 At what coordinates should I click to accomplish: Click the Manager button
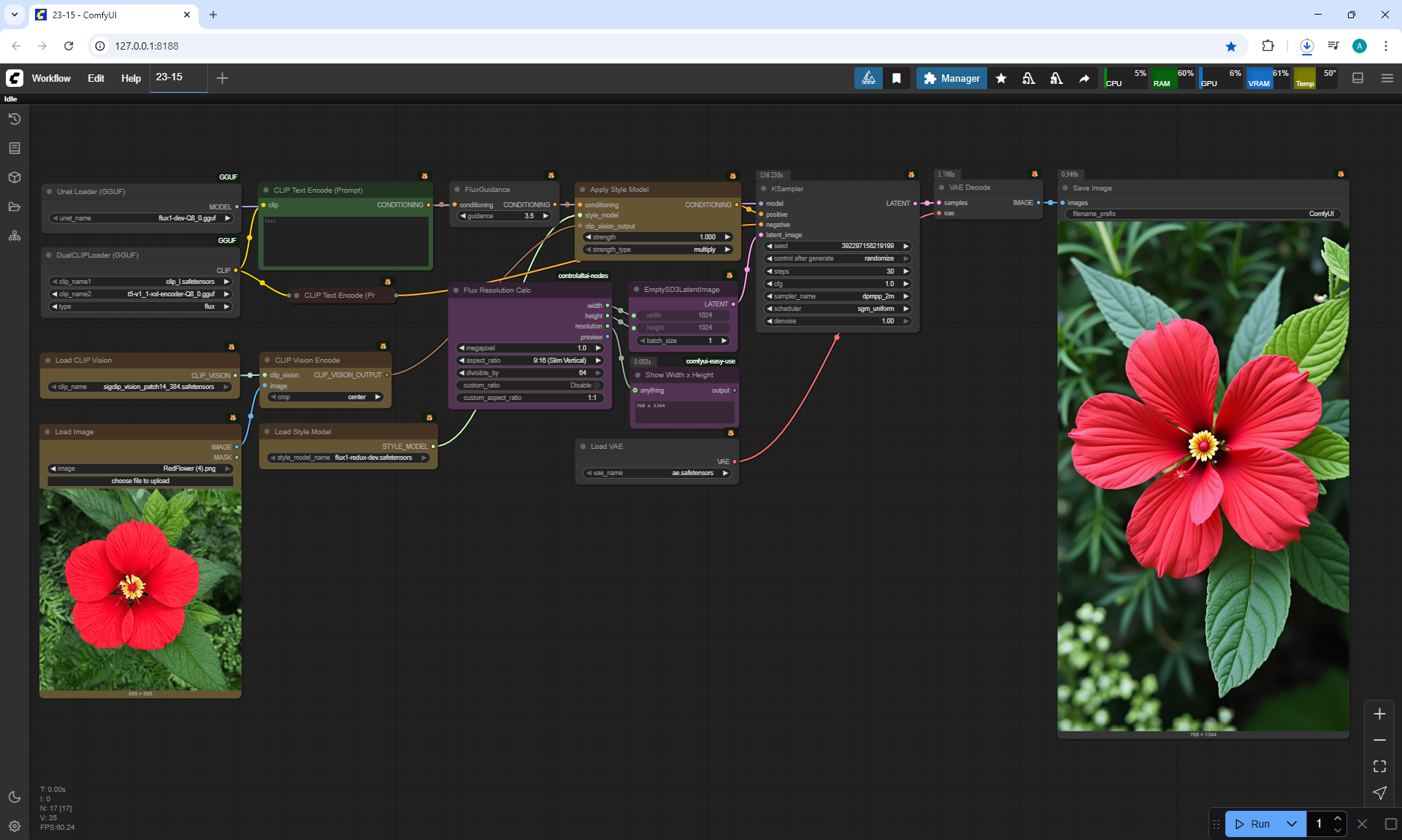click(x=951, y=78)
